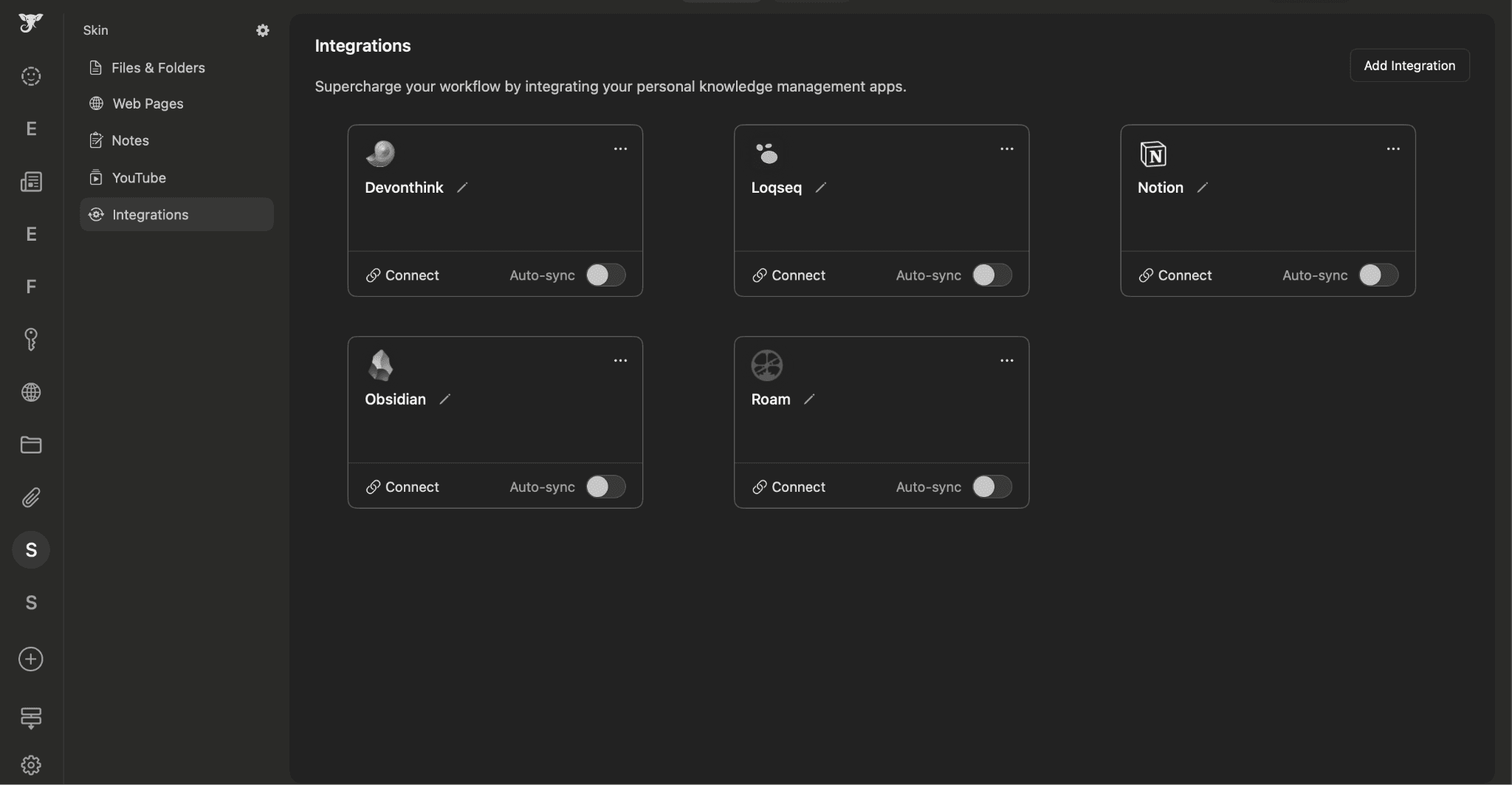The height and width of the screenshot is (785, 1512).
Task: Open the news feed icon in the sidebar
Action: point(30,181)
